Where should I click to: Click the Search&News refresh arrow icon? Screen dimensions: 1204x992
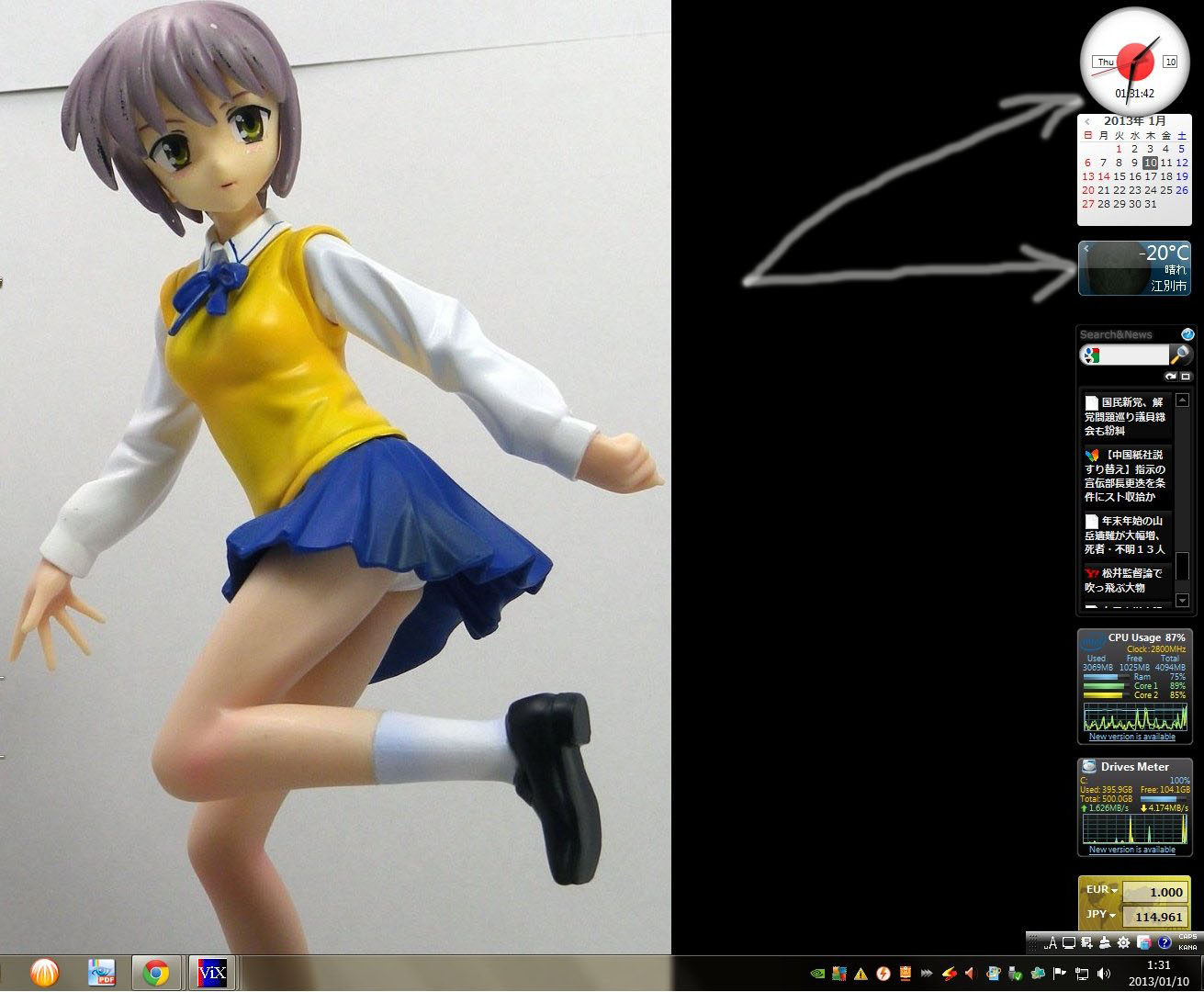click(1171, 377)
